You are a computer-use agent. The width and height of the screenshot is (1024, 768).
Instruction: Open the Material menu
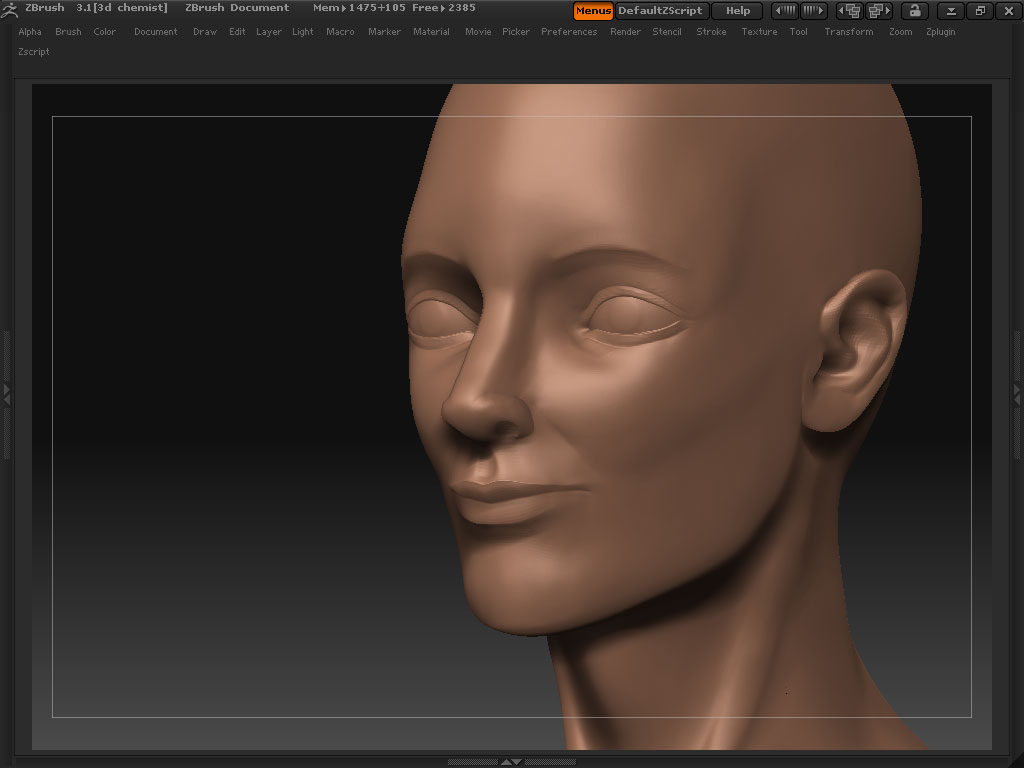[431, 31]
